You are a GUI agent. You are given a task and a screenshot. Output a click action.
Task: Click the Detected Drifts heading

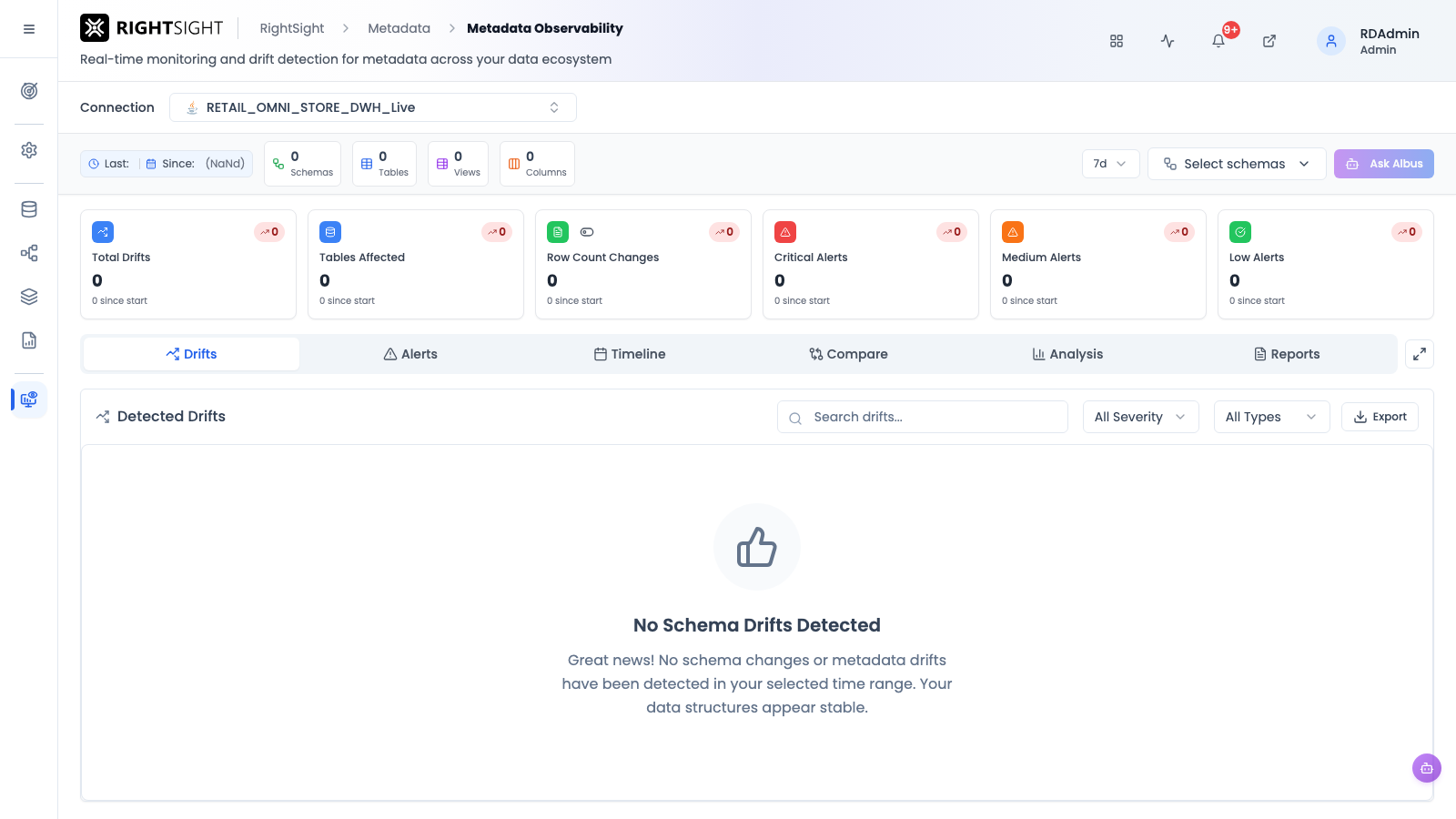click(x=171, y=417)
